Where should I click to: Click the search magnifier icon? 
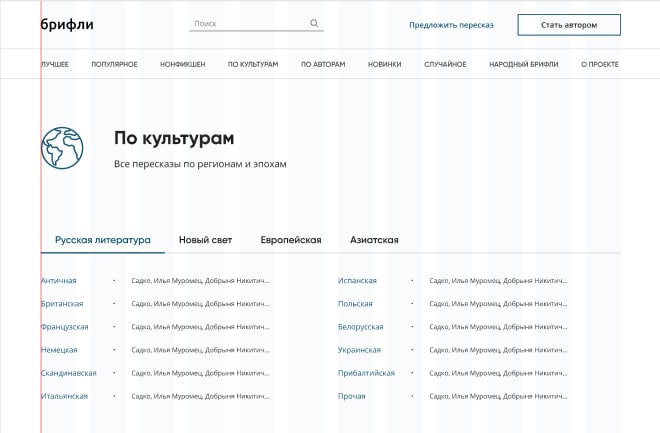coord(314,23)
